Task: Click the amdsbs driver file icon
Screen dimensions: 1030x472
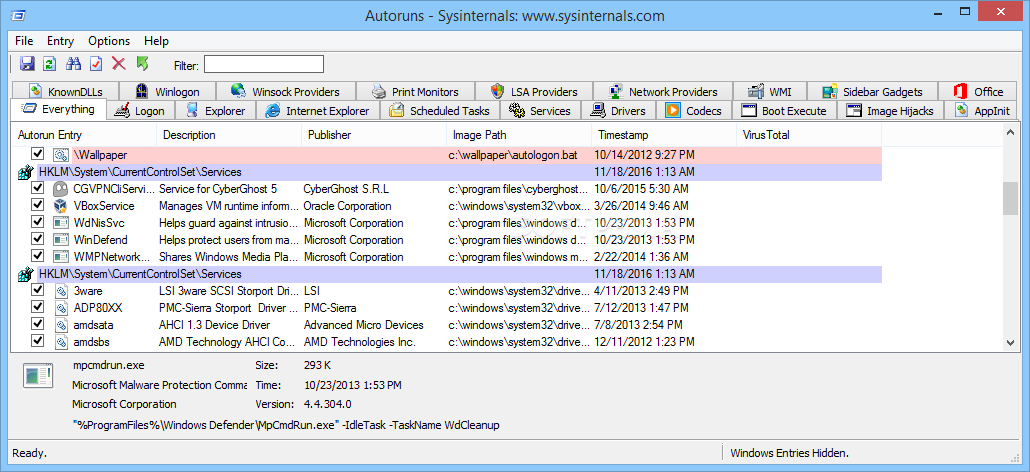Action: point(60,342)
